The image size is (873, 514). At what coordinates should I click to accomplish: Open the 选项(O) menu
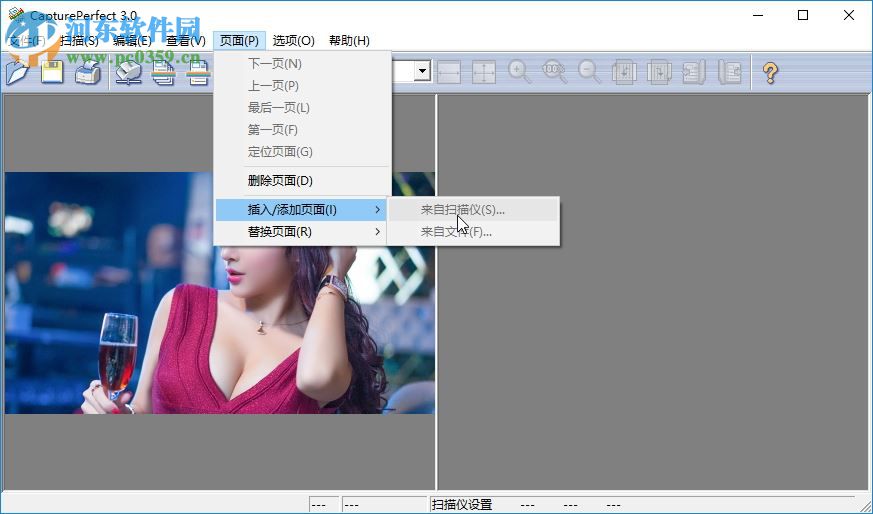293,41
